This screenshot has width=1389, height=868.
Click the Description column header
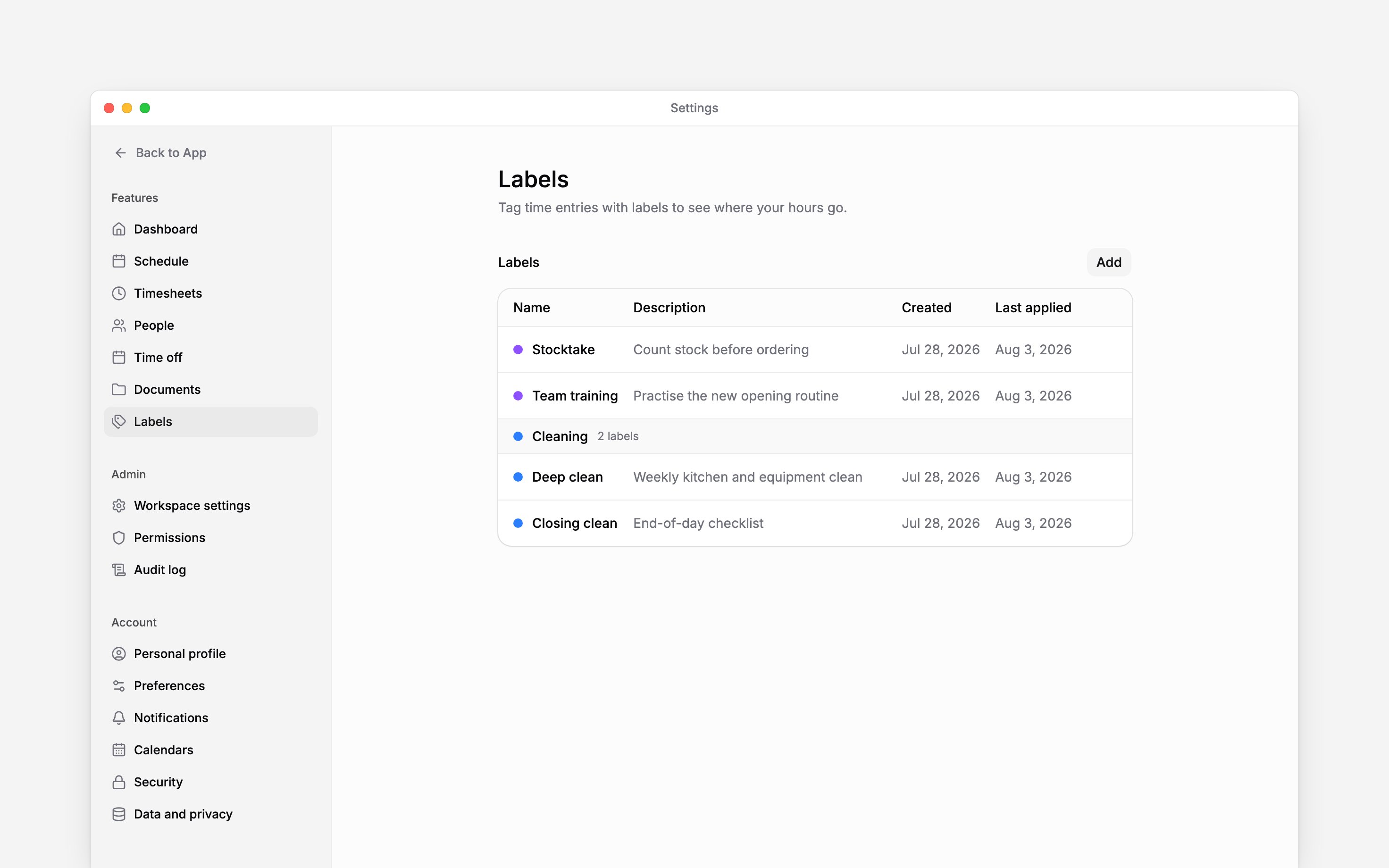[x=669, y=308]
